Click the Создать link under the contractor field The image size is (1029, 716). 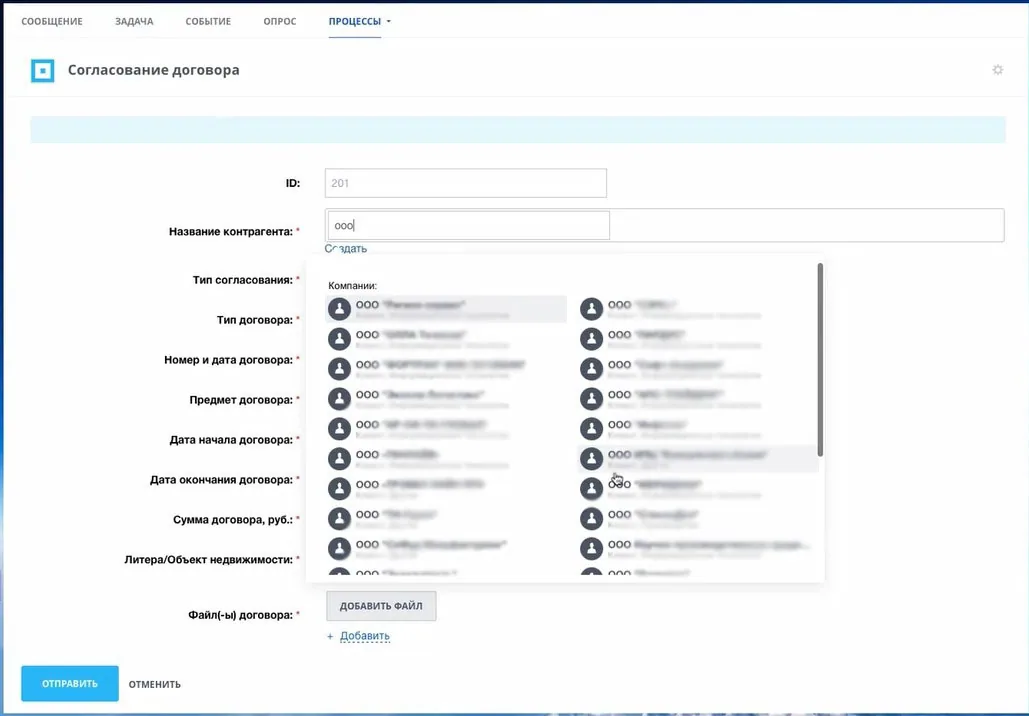tap(346, 249)
